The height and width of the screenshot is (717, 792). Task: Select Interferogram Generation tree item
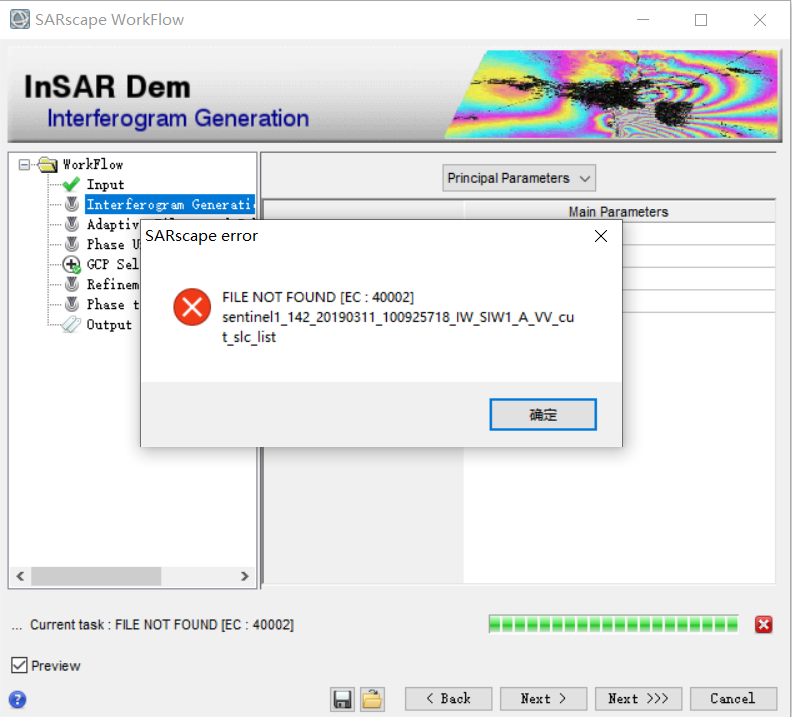[x=170, y=204]
